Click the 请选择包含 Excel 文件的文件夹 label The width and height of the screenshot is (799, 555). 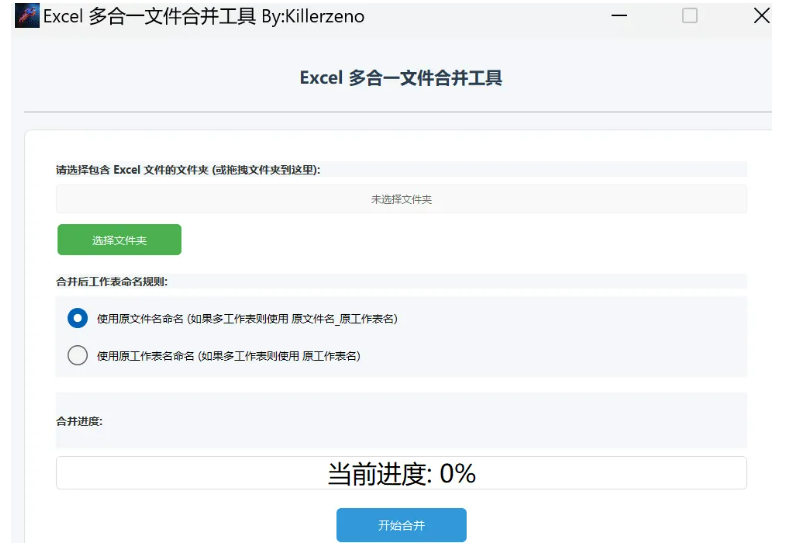pyautogui.click(x=188, y=170)
